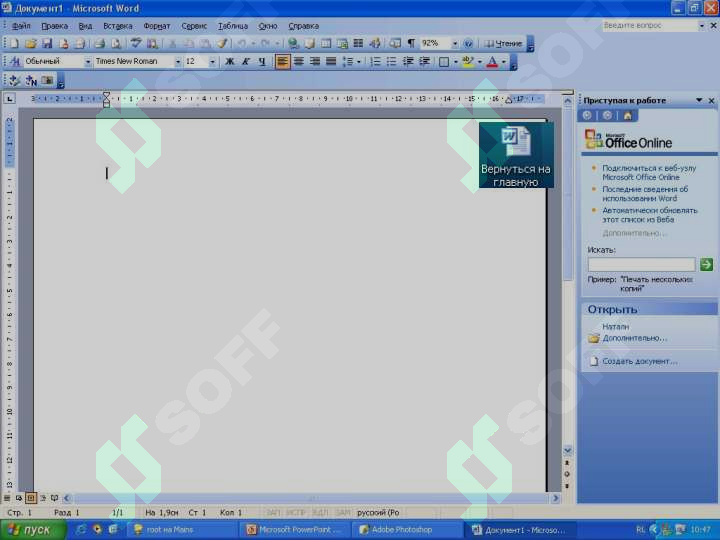The image size is (720, 540).
Task: Increase indent with the toolbar icon
Action: click(x=424, y=62)
